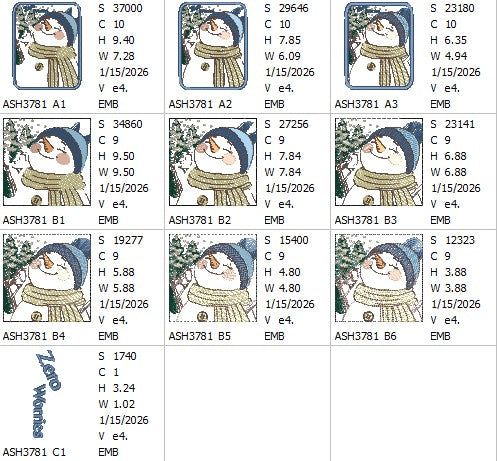498x461 pixels.
Task: Click the height 9.50 value for B1
Action: click(123, 156)
